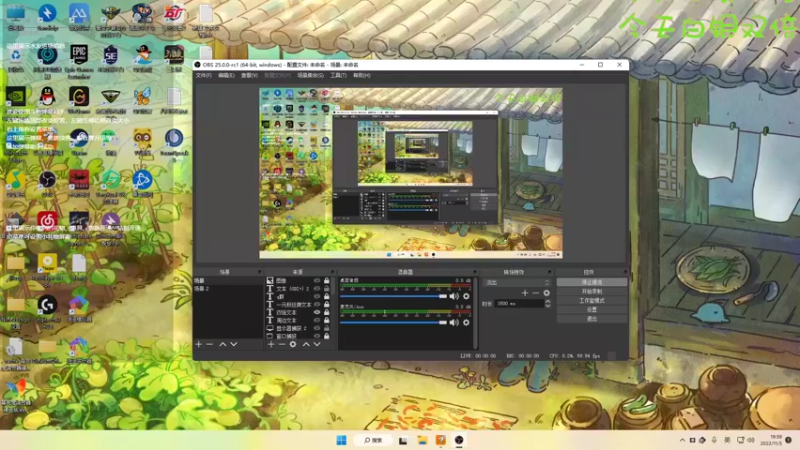Show hidden system tray icons chevron

click(x=682, y=440)
